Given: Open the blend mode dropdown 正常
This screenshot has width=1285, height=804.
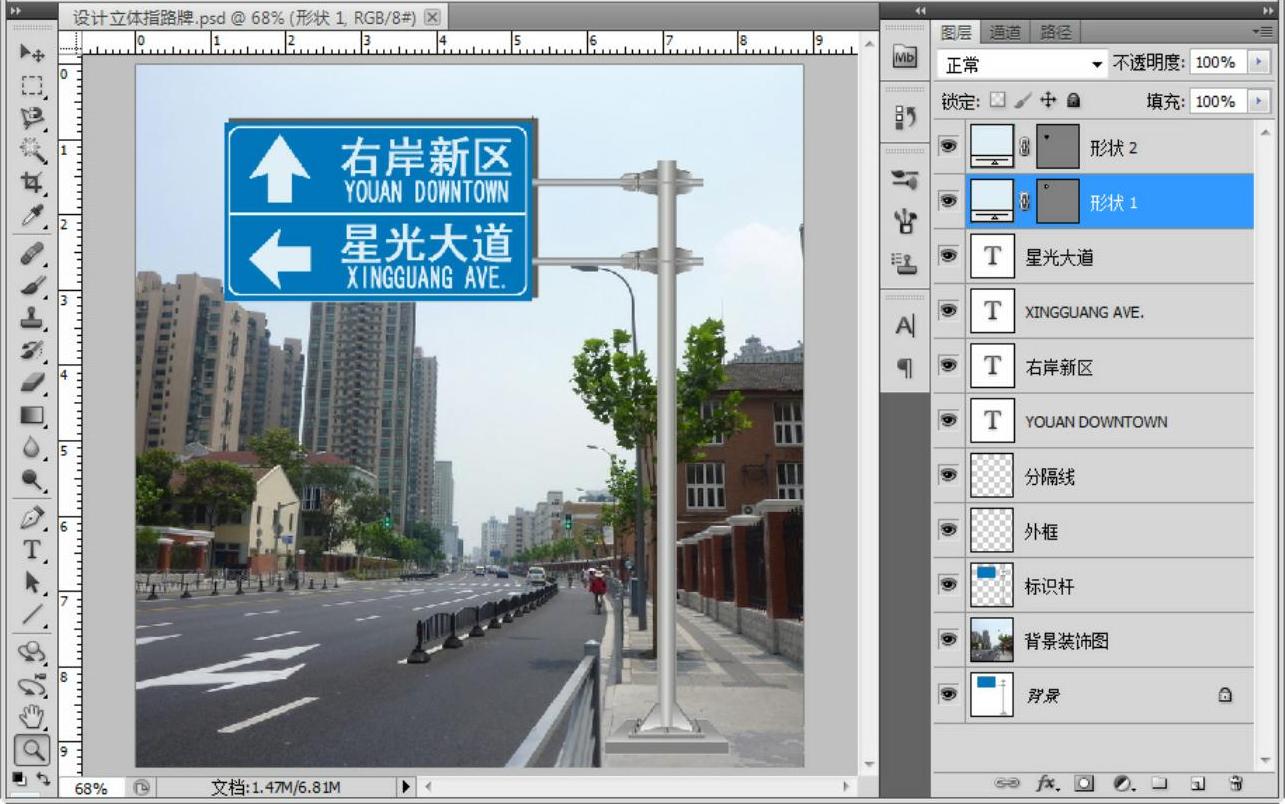Looking at the screenshot, I should pos(1023,64).
